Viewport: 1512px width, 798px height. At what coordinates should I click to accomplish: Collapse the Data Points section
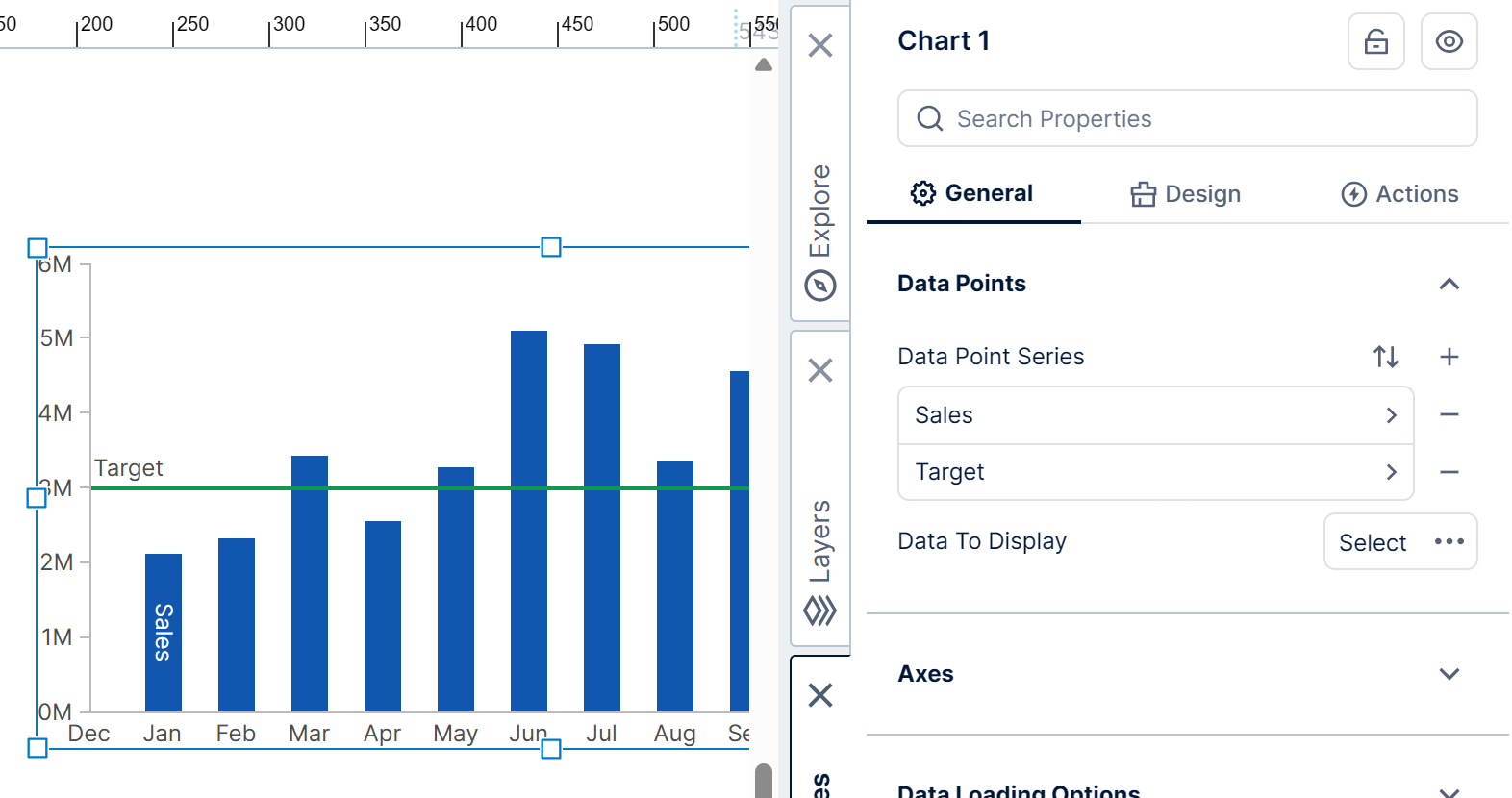pos(1449,284)
